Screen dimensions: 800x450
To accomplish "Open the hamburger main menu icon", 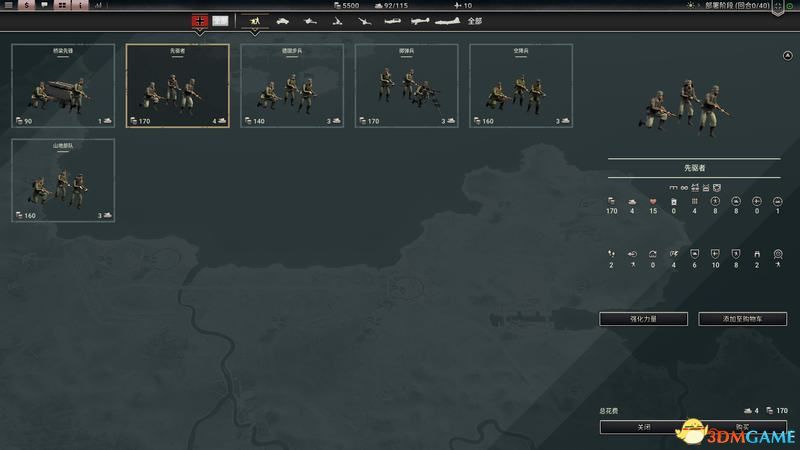I will tap(8, 5).
